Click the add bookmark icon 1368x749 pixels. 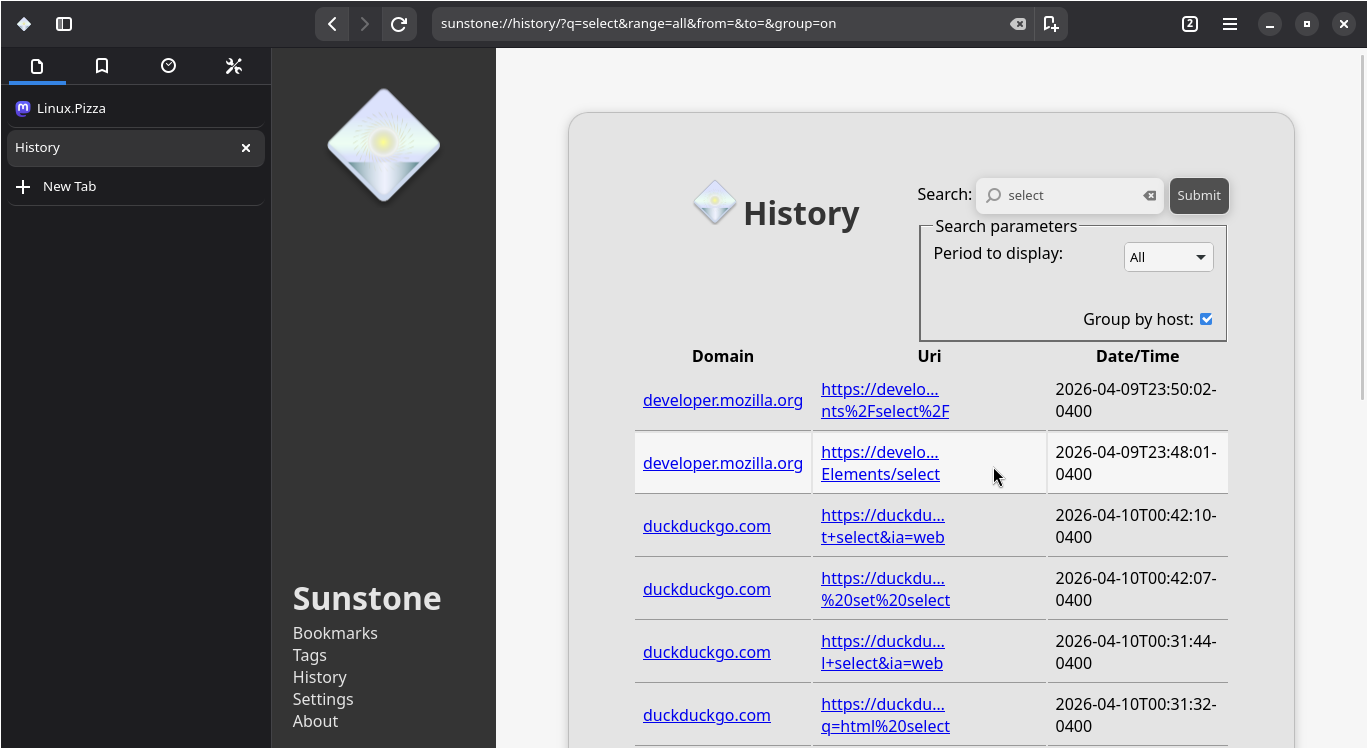click(x=1050, y=24)
